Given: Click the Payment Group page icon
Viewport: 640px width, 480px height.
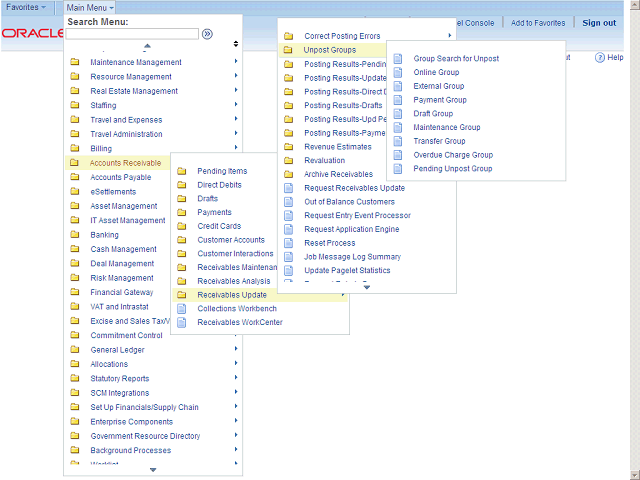Looking at the screenshot, I should tap(398, 100).
